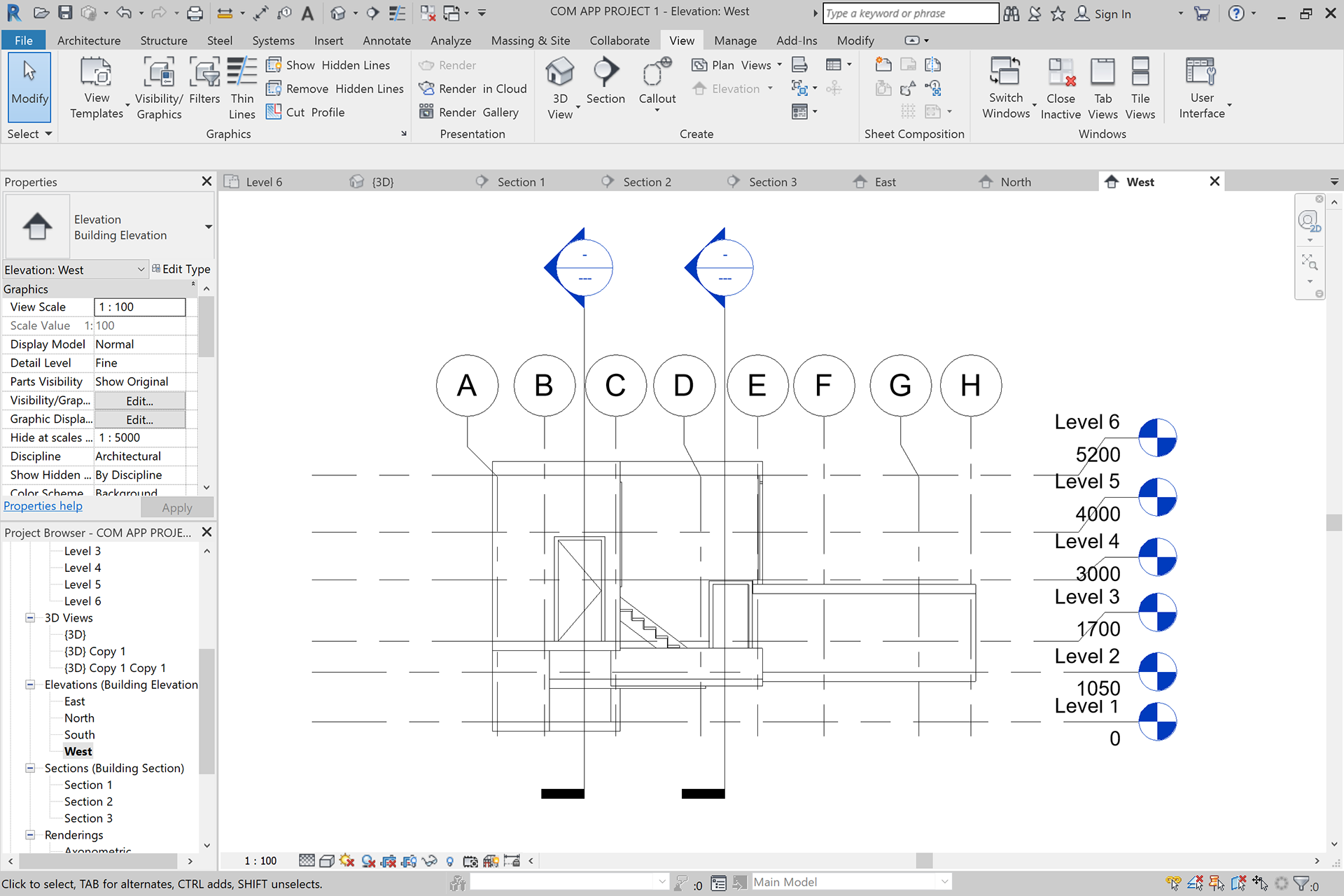Image resolution: width=1344 pixels, height=896 pixels.
Task: Toggle Reveal Constraints icon
Action: [x=512, y=861]
